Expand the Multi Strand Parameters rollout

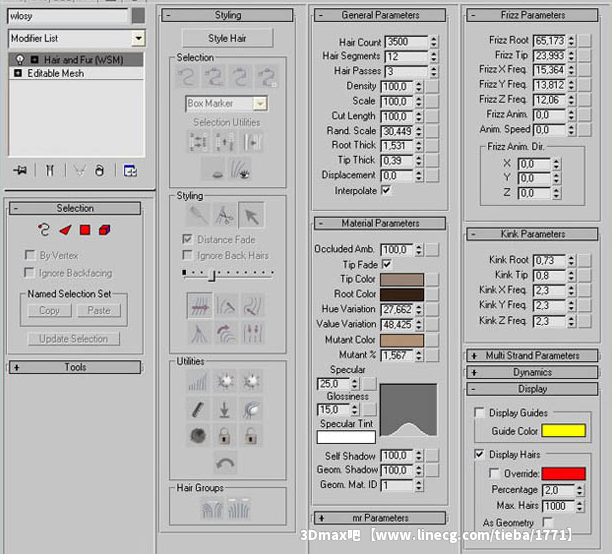coord(532,356)
